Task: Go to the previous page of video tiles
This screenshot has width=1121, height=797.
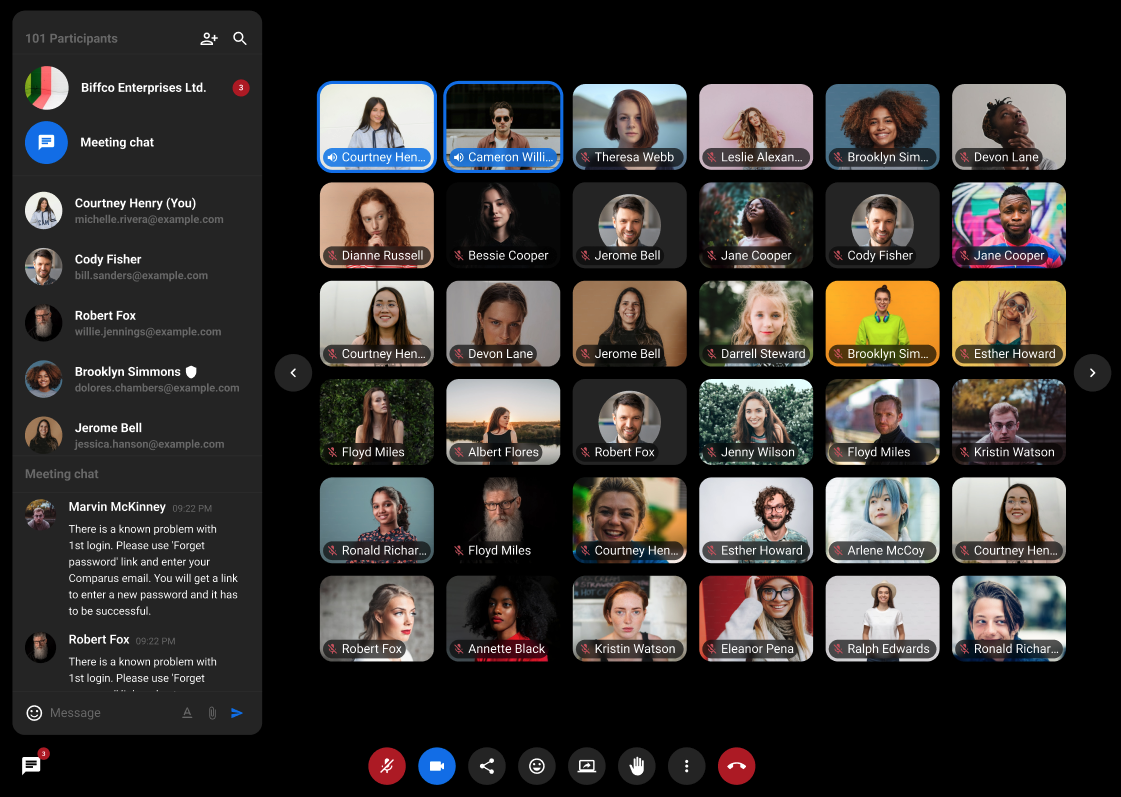Action: click(293, 372)
